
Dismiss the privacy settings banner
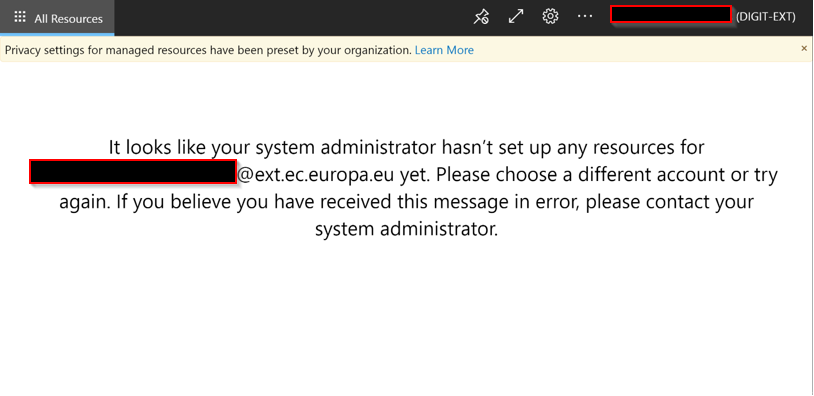tap(804, 48)
